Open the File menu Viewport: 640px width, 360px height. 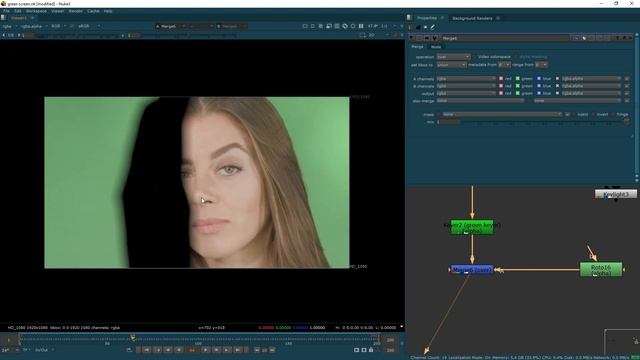coord(6,11)
